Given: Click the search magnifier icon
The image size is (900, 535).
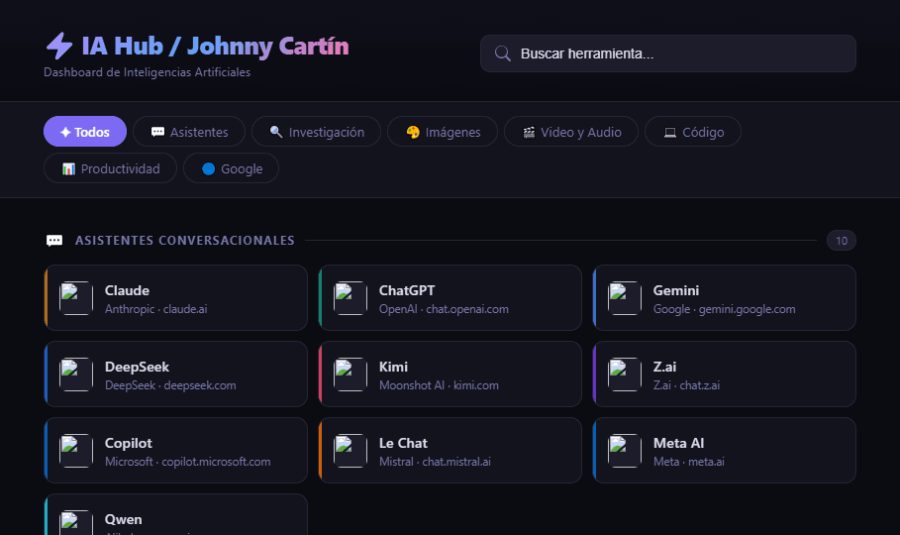Looking at the screenshot, I should click(x=502, y=53).
